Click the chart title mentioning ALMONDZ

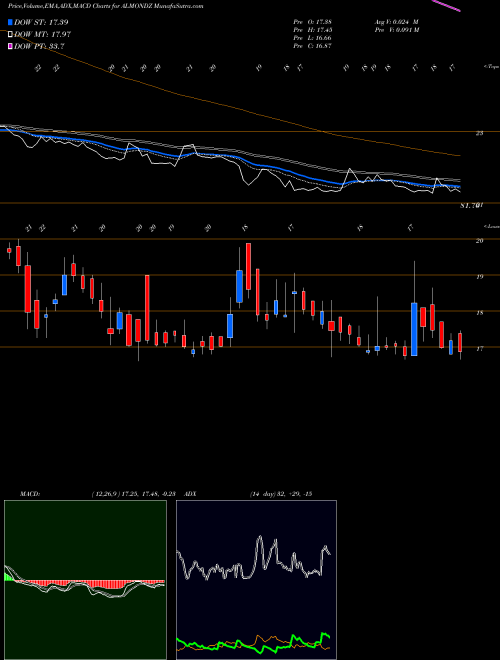(x=106, y=6)
